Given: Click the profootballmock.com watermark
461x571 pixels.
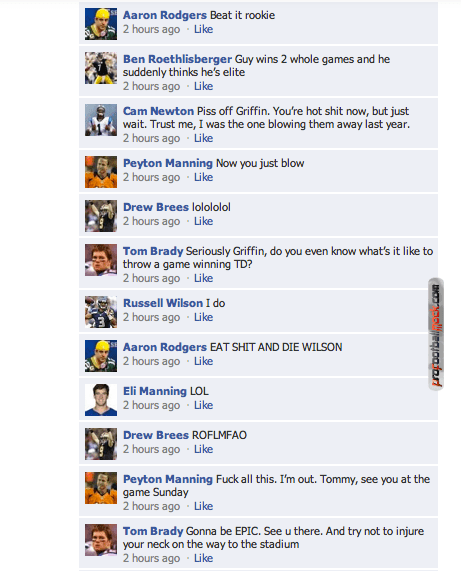Looking at the screenshot, I should click(436, 334).
